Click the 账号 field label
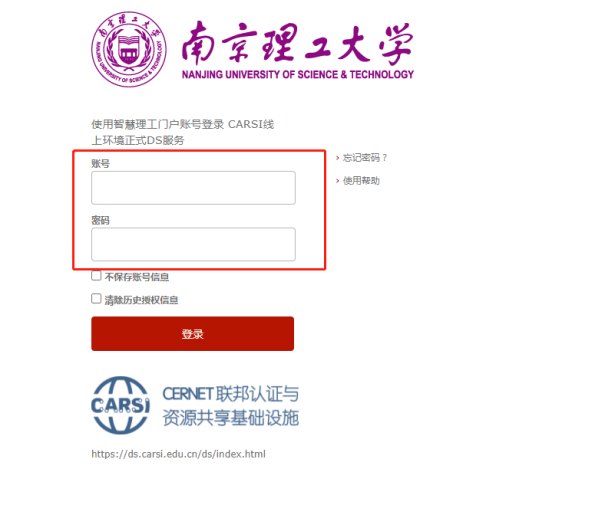This screenshot has width=605, height=519. (x=100, y=164)
